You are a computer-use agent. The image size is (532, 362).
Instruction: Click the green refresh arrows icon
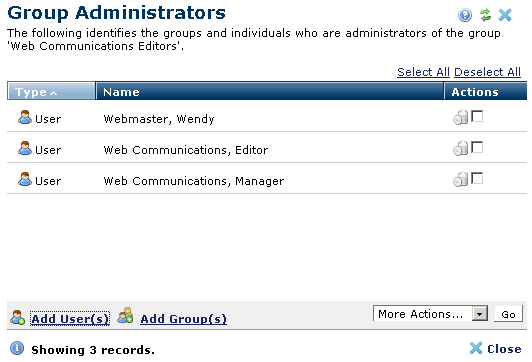[486, 15]
